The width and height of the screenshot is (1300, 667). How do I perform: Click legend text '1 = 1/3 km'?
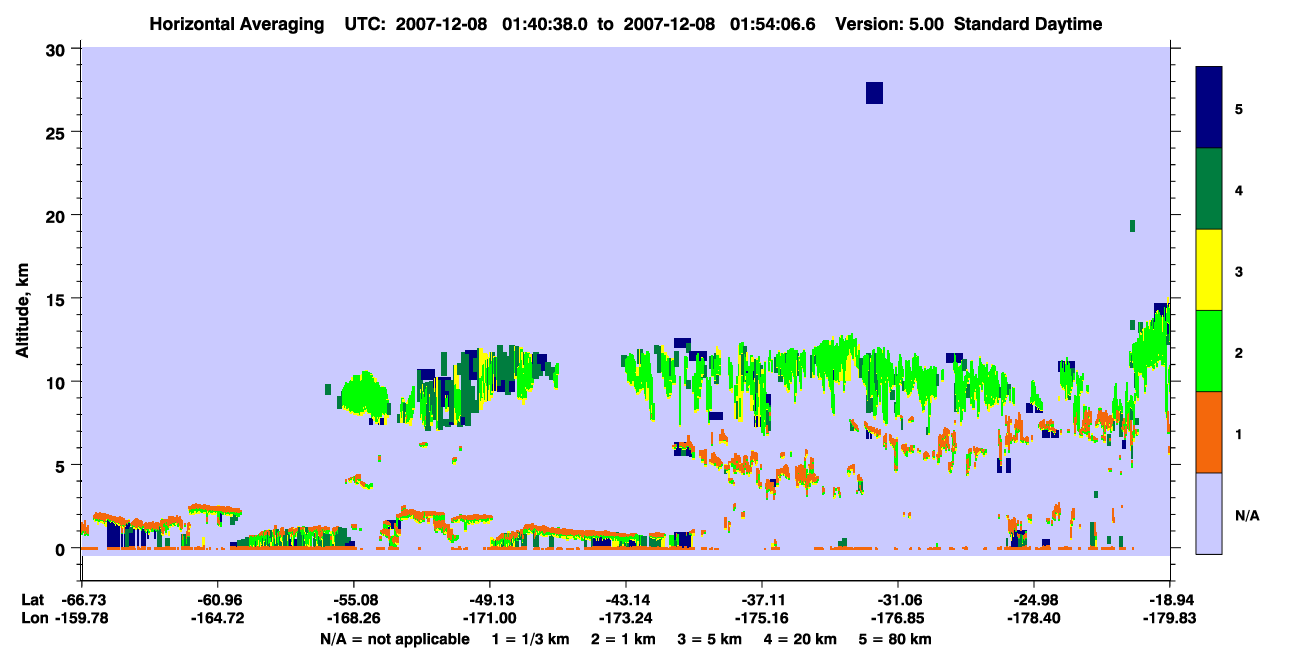532,639
